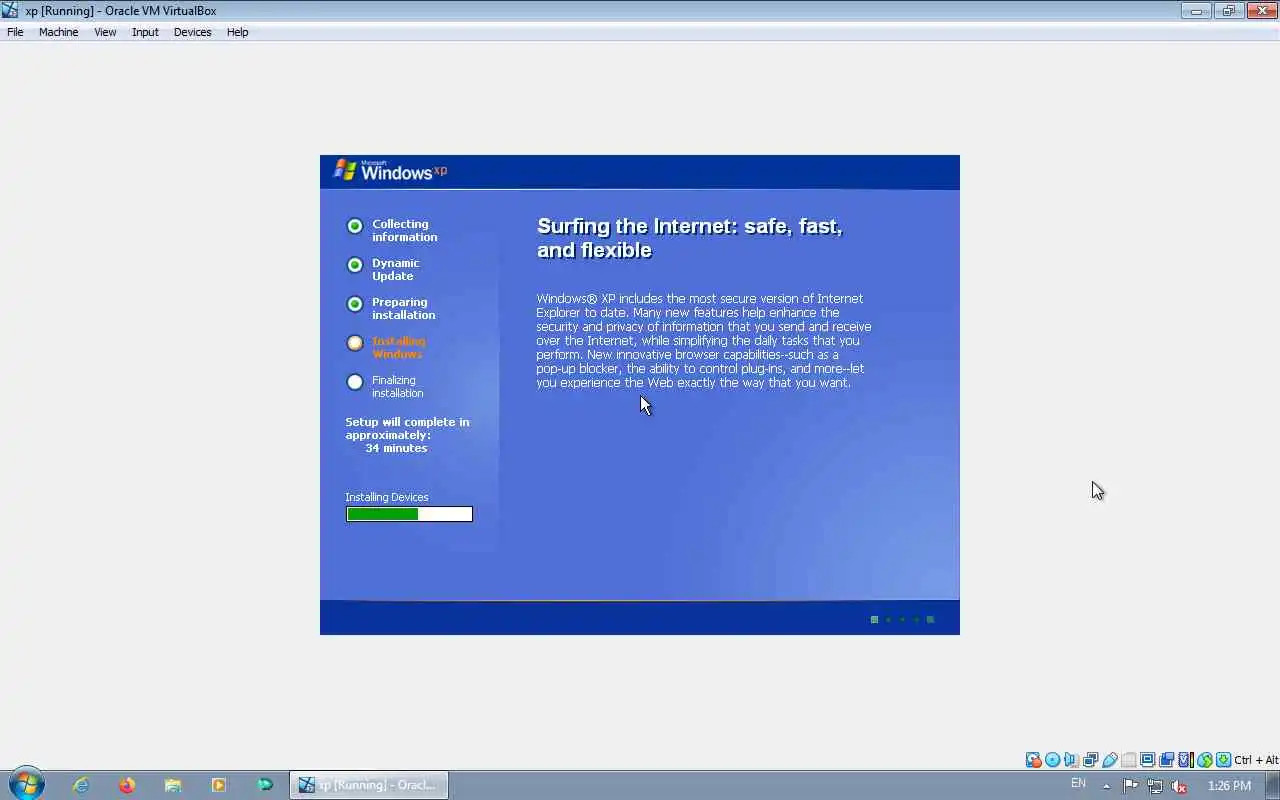Click the Dynamic Update step indicator
The height and width of the screenshot is (800, 1280).
coord(355,265)
